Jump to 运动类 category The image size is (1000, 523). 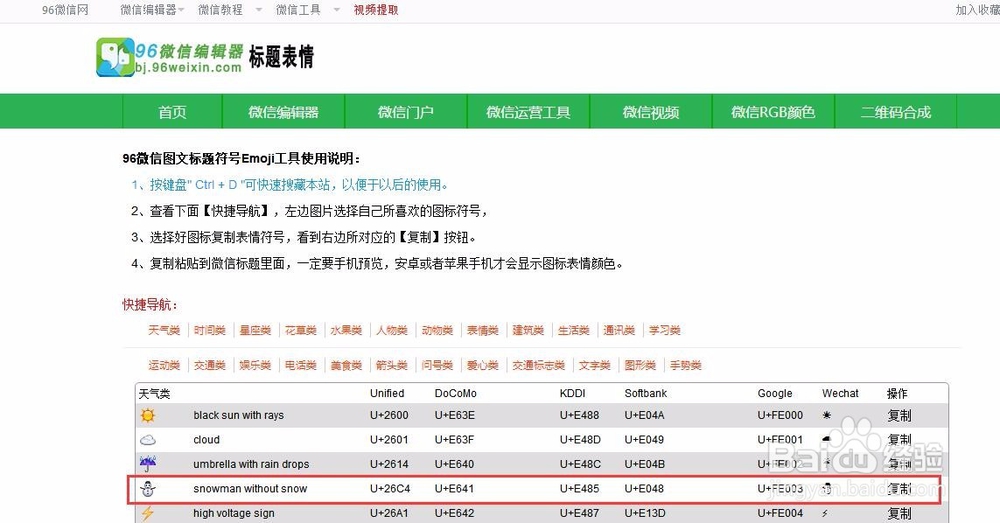coord(164,365)
